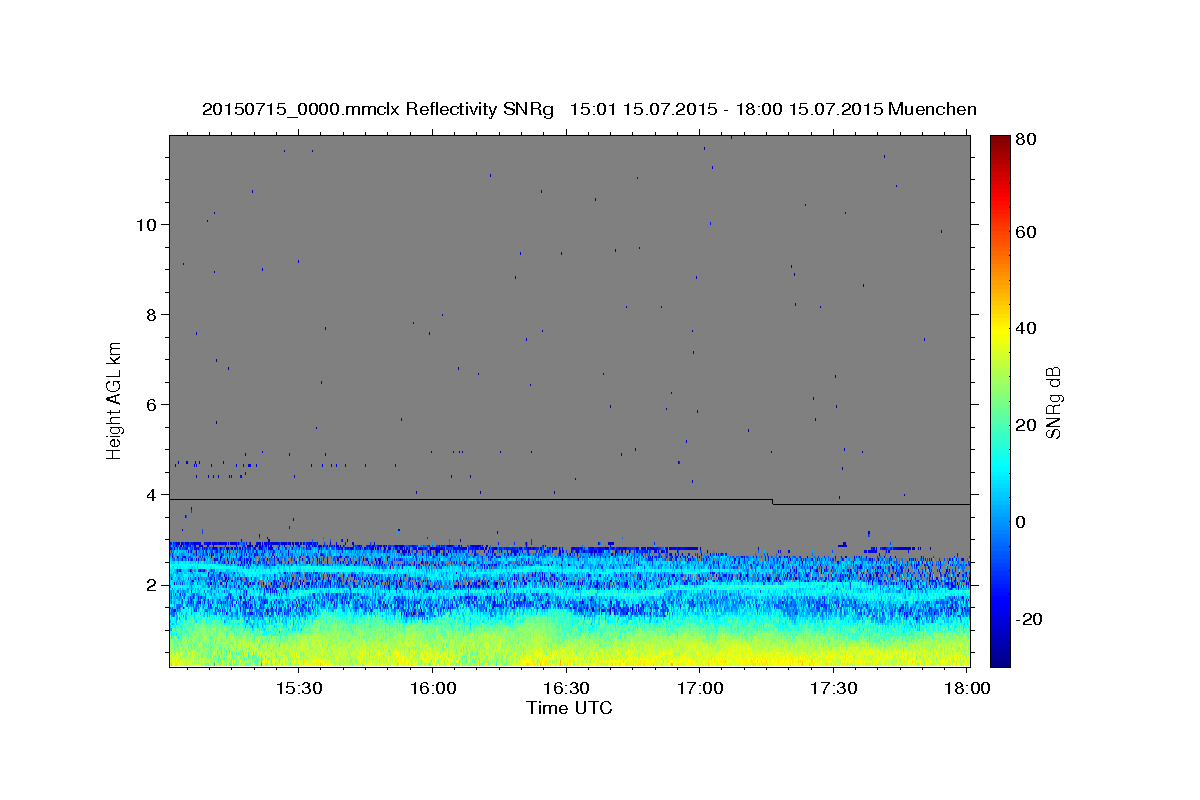Click the 'Time UTC' axis label
Screen dimensions: 1200x800
tap(569, 708)
